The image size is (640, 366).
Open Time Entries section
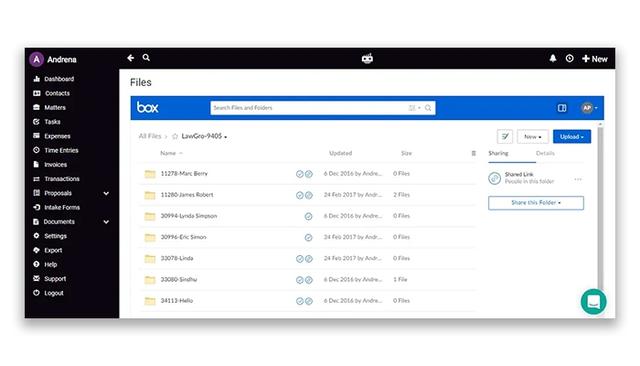[56, 150]
